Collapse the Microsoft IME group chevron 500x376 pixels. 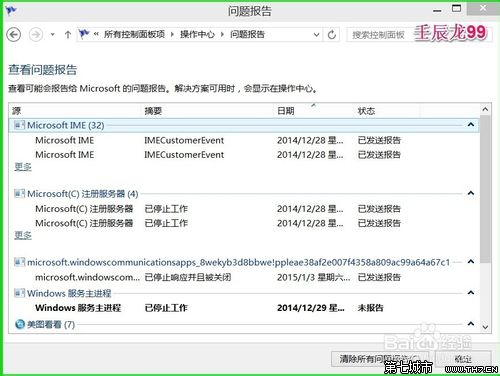471,125
